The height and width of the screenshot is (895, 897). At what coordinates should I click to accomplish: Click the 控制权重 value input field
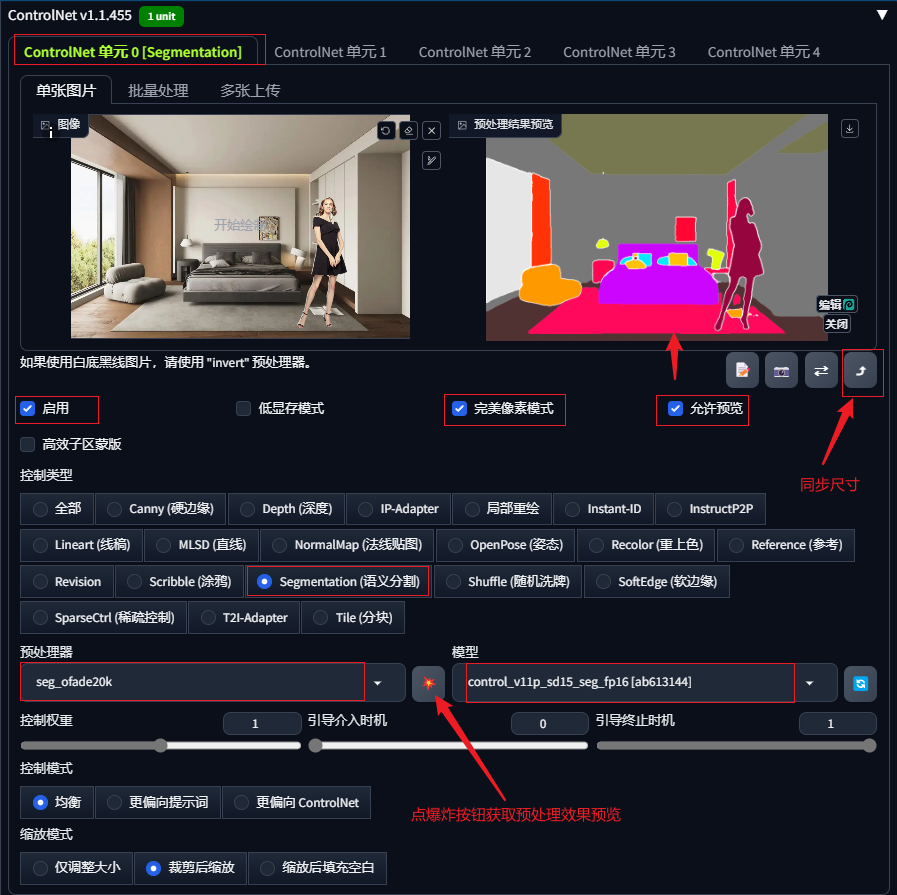[x=262, y=723]
